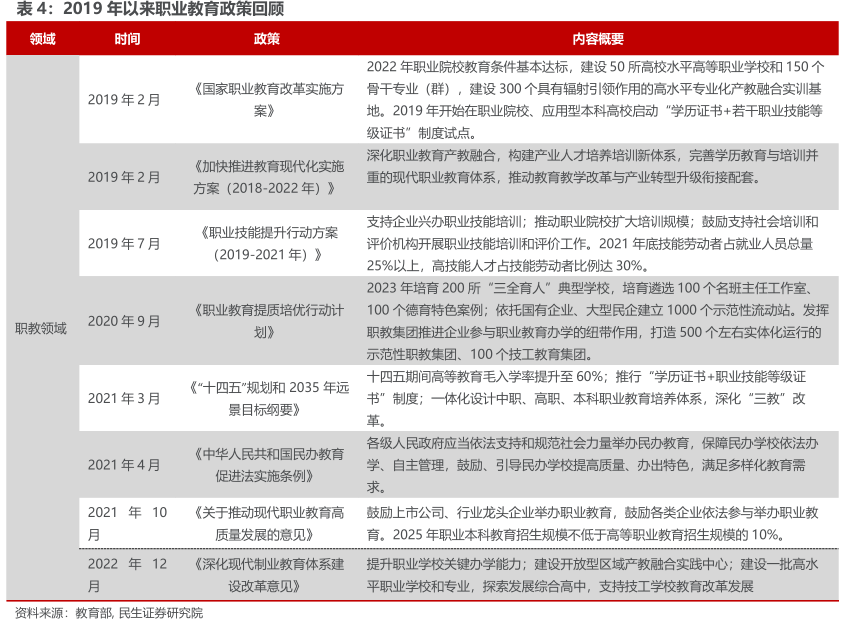Click the 2021年4月 date cell
This screenshot has height=635, width=849.
pyautogui.click(x=124, y=464)
